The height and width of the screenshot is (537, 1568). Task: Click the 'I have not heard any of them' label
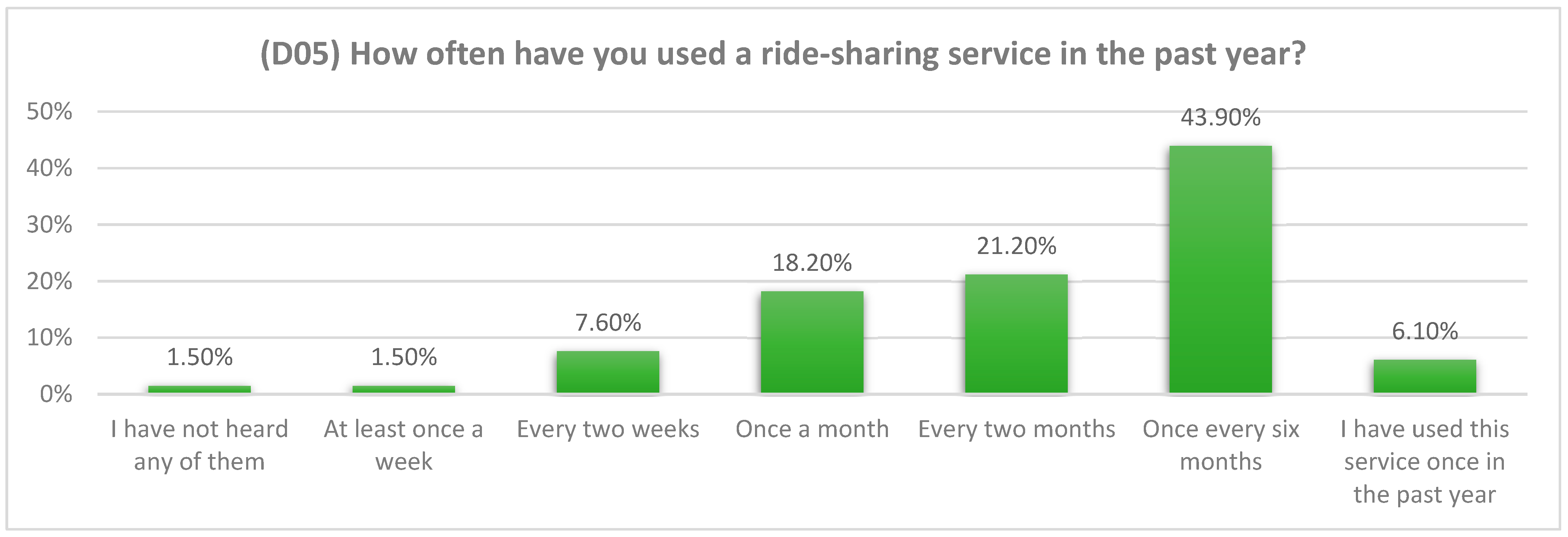(x=199, y=445)
